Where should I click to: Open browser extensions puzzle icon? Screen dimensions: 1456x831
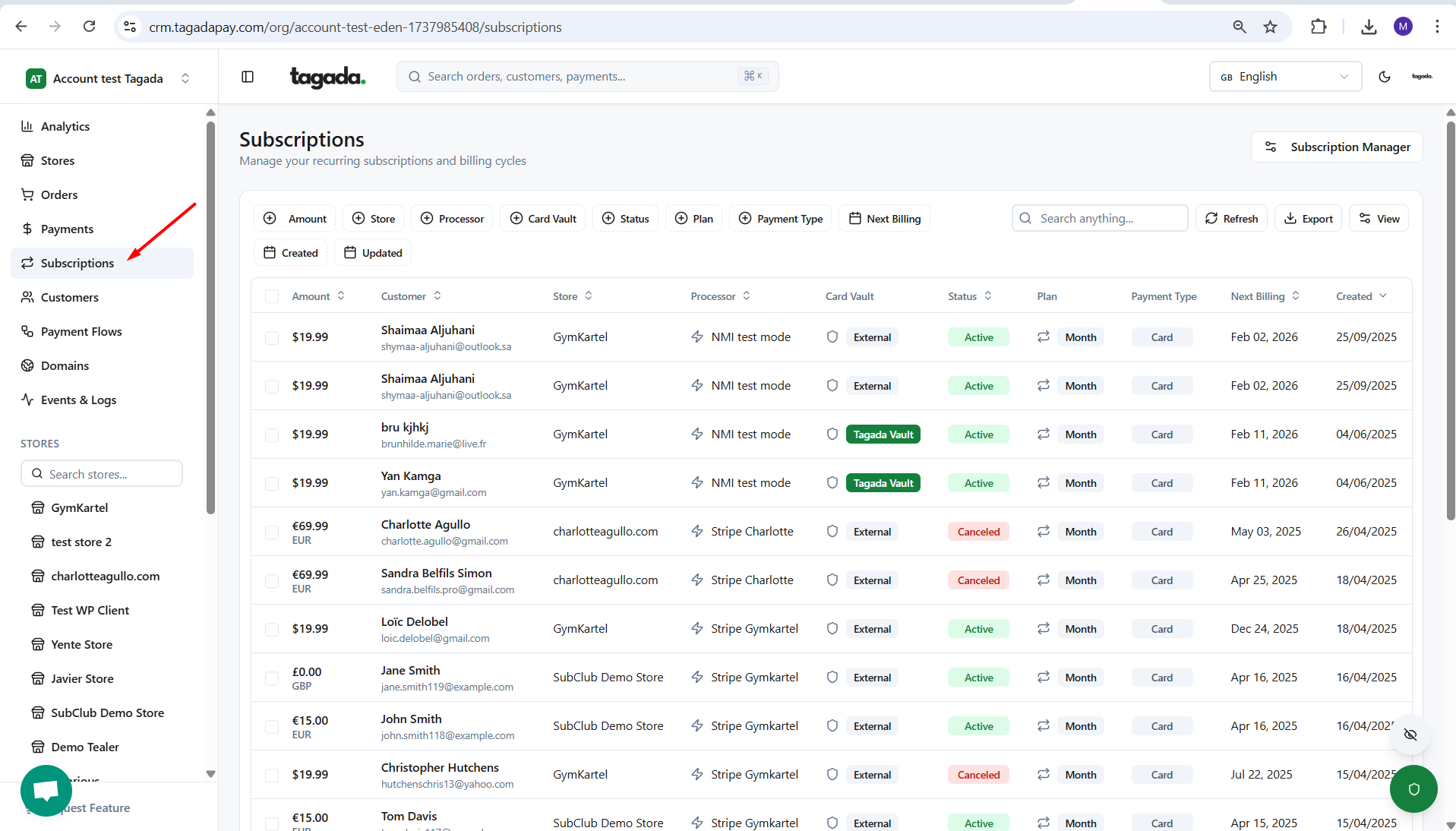click(x=1319, y=27)
